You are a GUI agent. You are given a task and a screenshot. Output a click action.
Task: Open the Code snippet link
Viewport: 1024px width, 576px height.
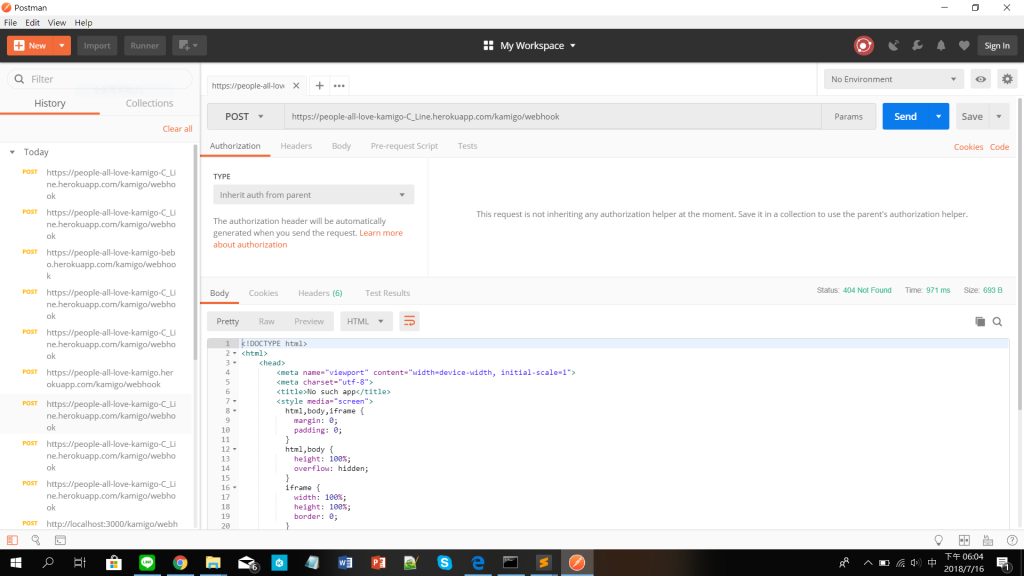[999, 147]
